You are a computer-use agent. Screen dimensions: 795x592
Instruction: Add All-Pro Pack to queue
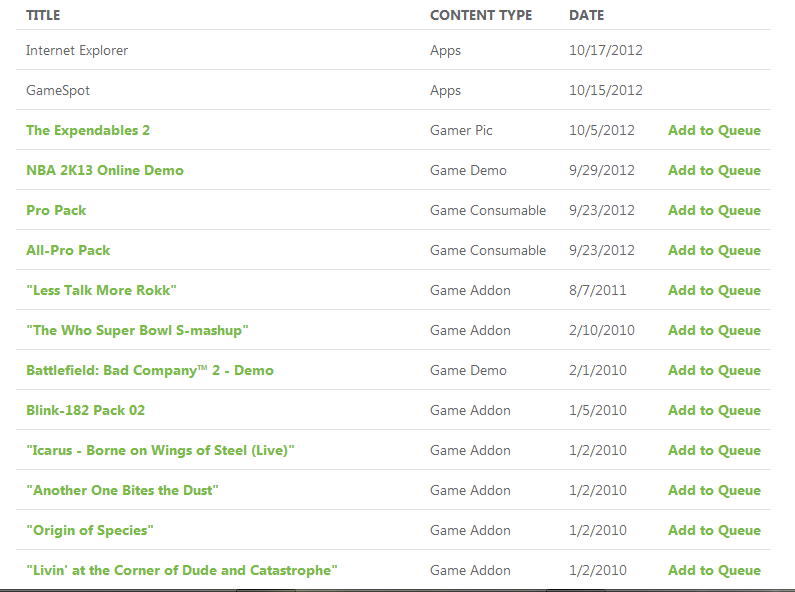[714, 250]
